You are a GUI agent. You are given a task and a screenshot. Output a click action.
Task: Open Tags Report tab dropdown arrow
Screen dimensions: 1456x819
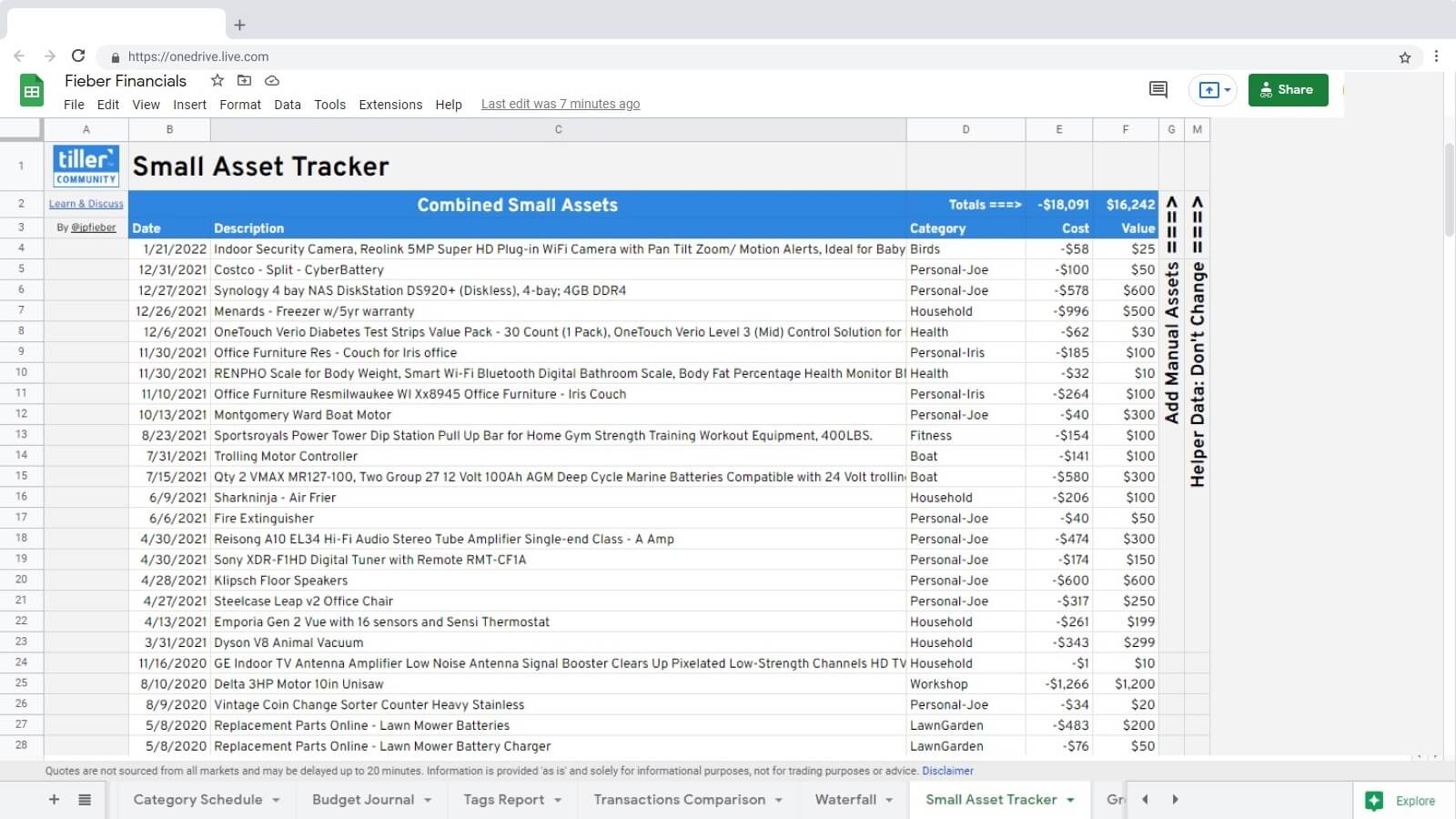coord(558,800)
